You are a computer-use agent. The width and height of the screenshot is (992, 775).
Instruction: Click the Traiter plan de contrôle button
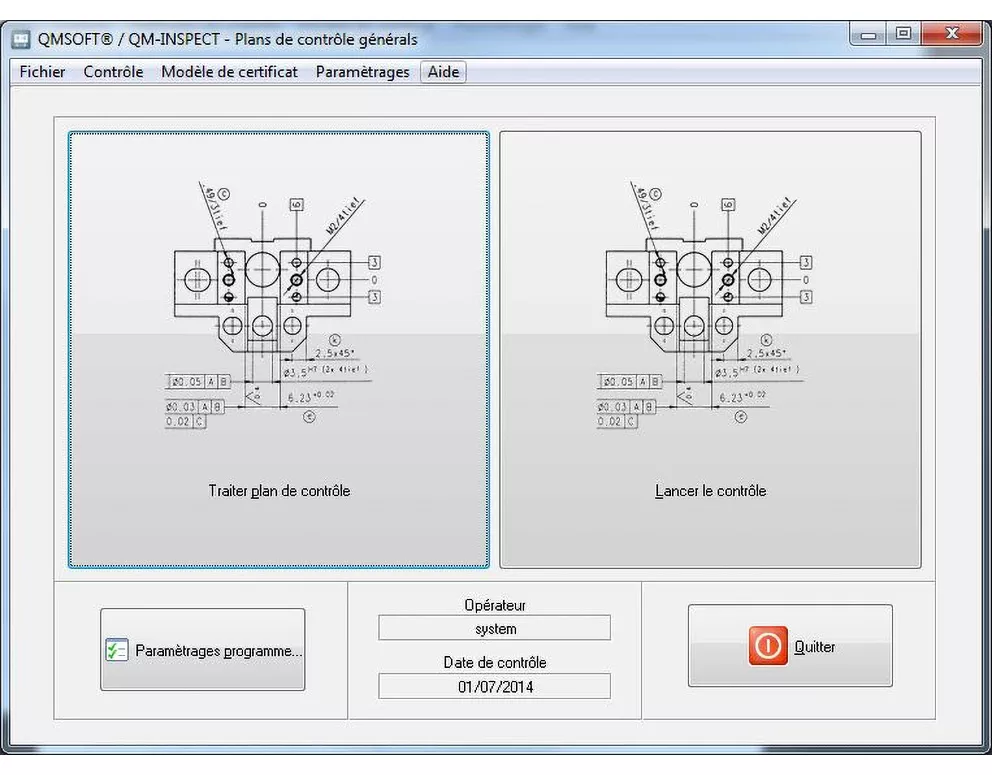click(278, 350)
